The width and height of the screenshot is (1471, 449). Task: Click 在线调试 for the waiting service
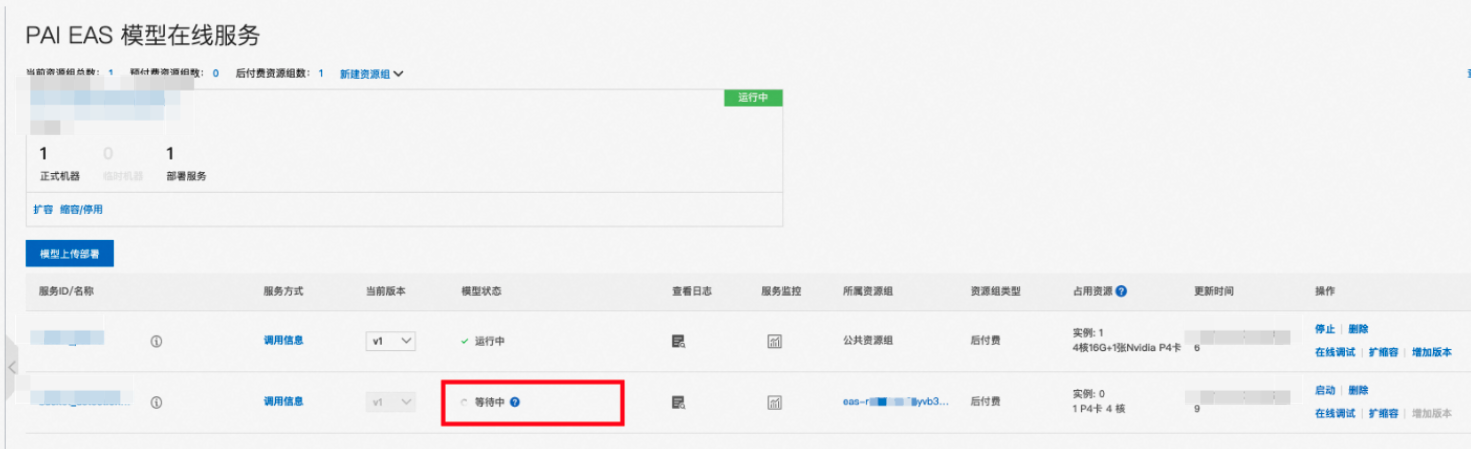point(1334,413)
